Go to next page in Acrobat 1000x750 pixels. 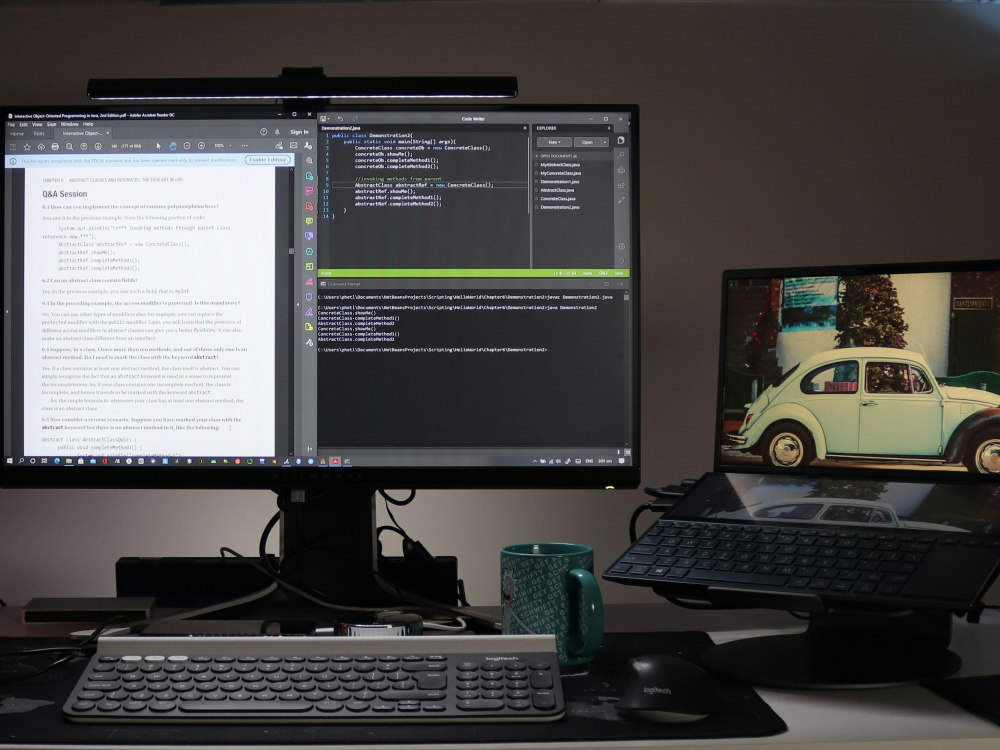[98, 147]
